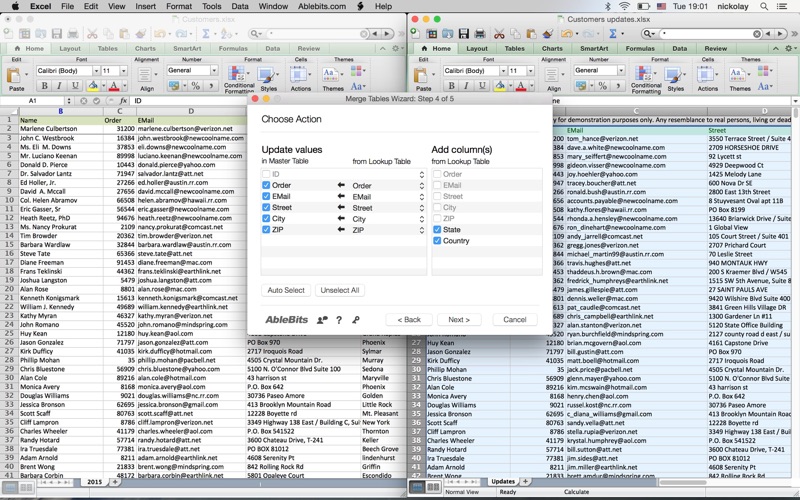Open the lookup column stepper for Street row
Screen dimensions: 800x500
click(421, 208)
